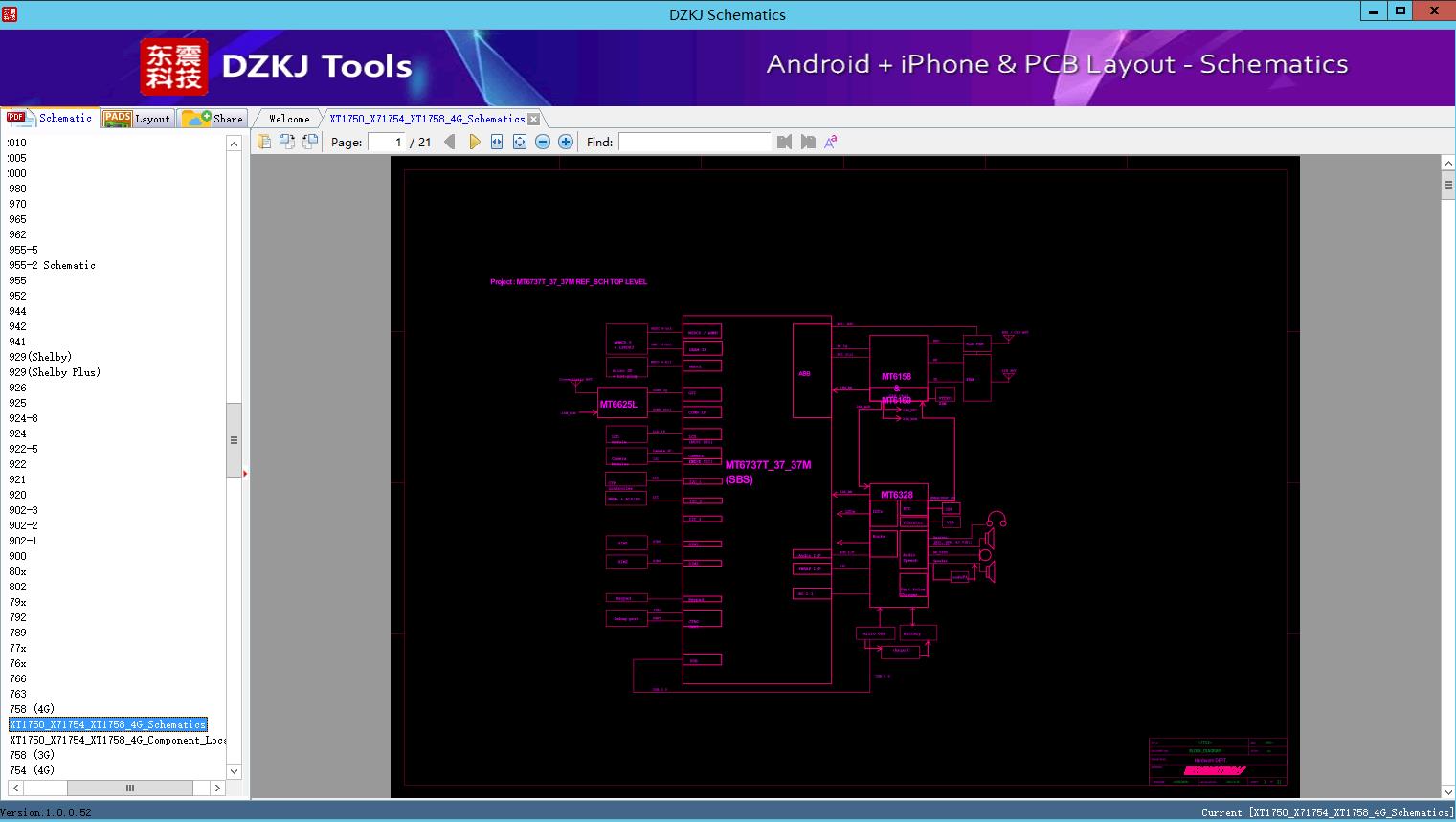This screenshot has height=822, width=1456.
Task: Click the fit page icon
Action: pos(520,142)
